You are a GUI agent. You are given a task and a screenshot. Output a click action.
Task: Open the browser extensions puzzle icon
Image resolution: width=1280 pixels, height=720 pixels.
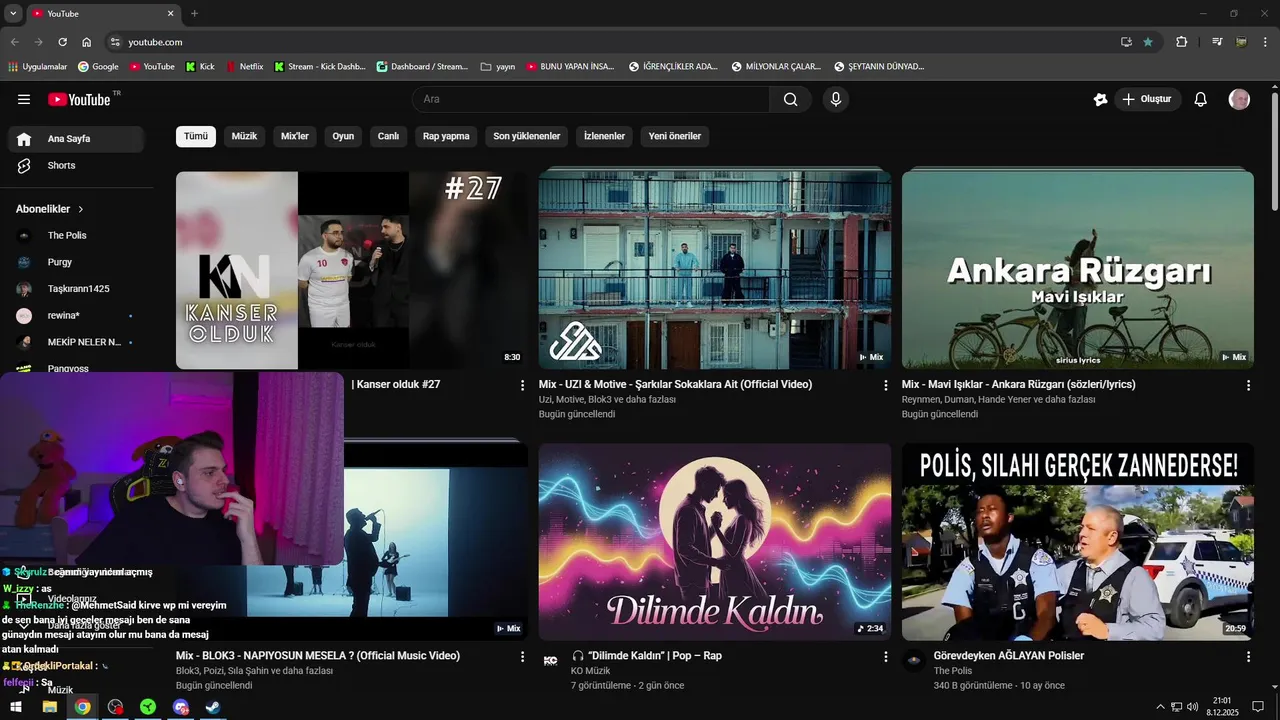click(x=1182, y=42)
